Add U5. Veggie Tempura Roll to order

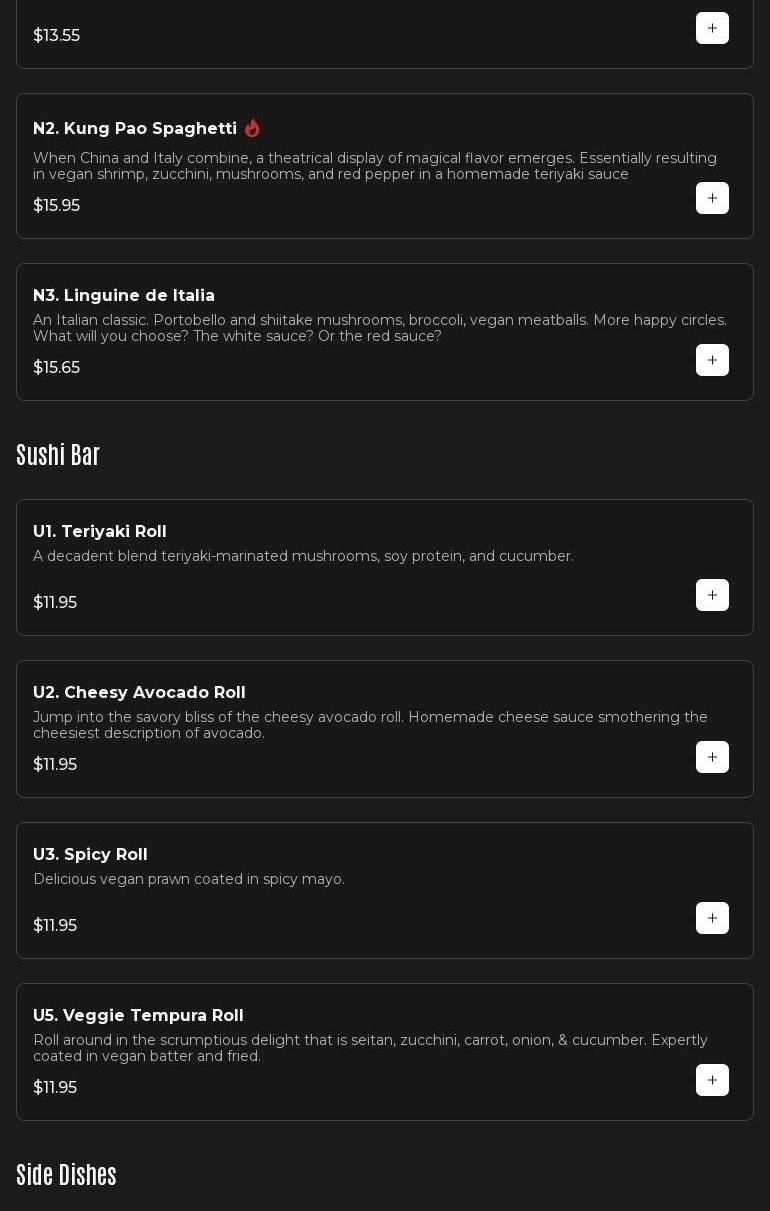(712, 1080)
